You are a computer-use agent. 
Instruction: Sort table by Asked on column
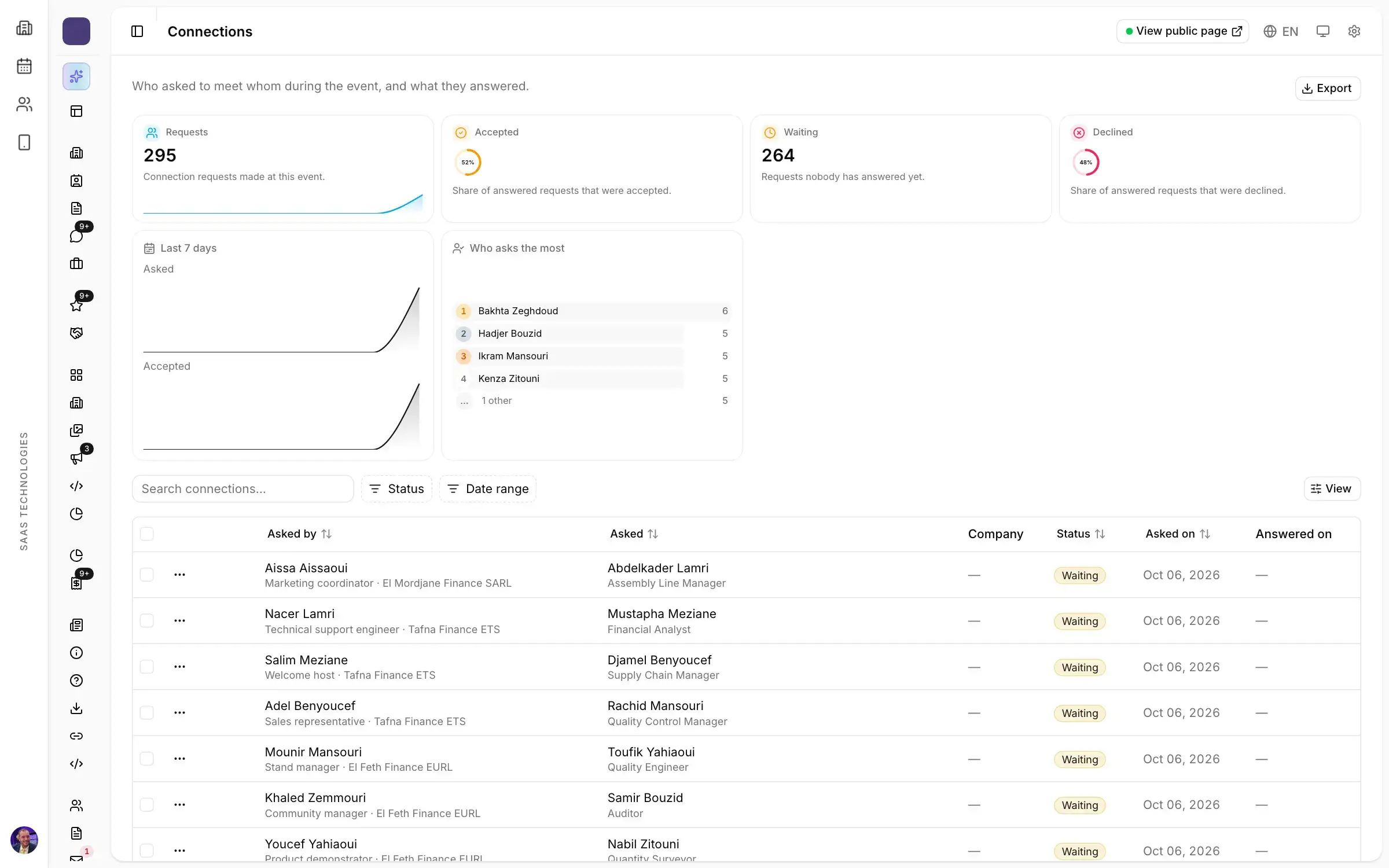(1178, 534)
